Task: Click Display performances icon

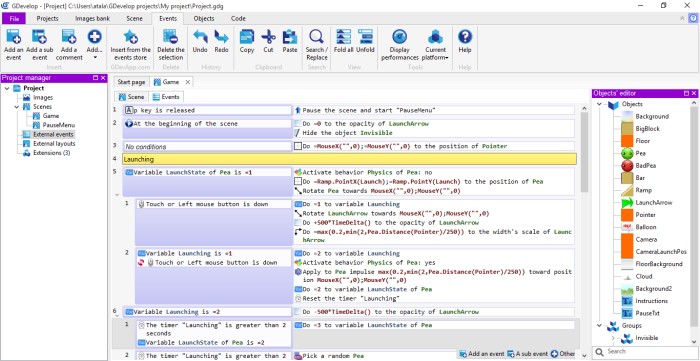Action: click(x=400, y=37)
